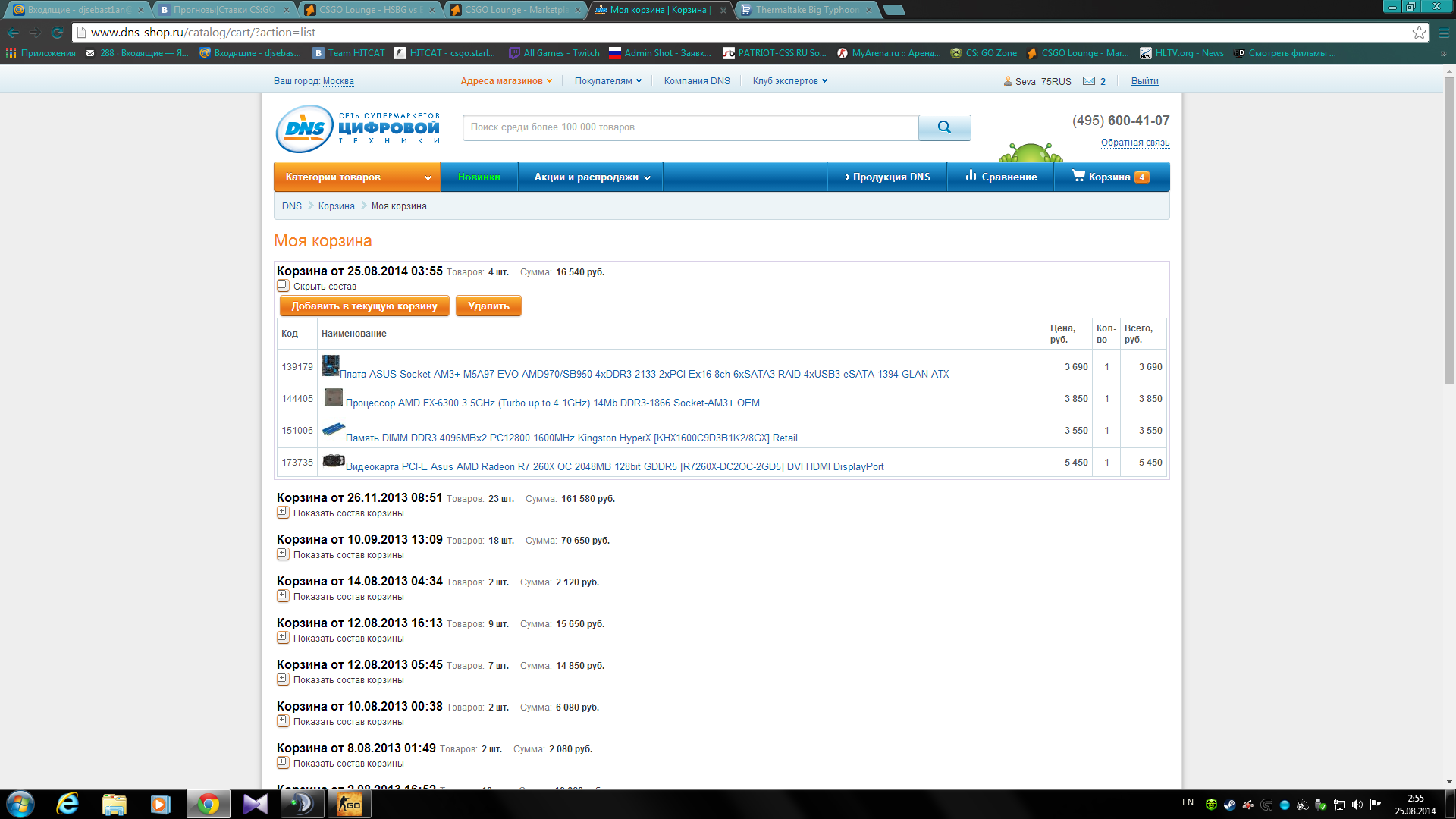
Task: Click the search magnifier button
Action: click(x=944, y=127)
